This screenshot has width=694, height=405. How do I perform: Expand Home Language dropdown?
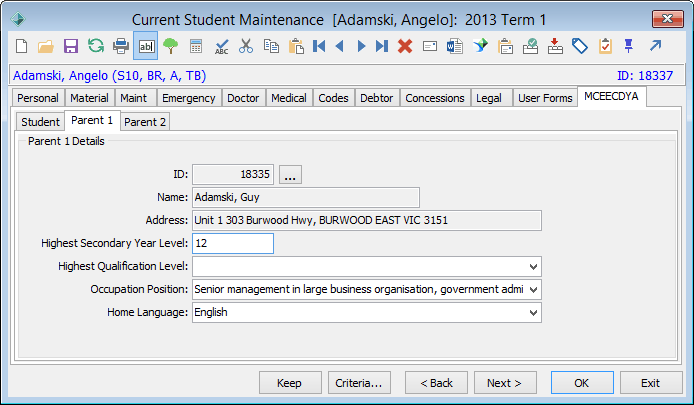533,312
